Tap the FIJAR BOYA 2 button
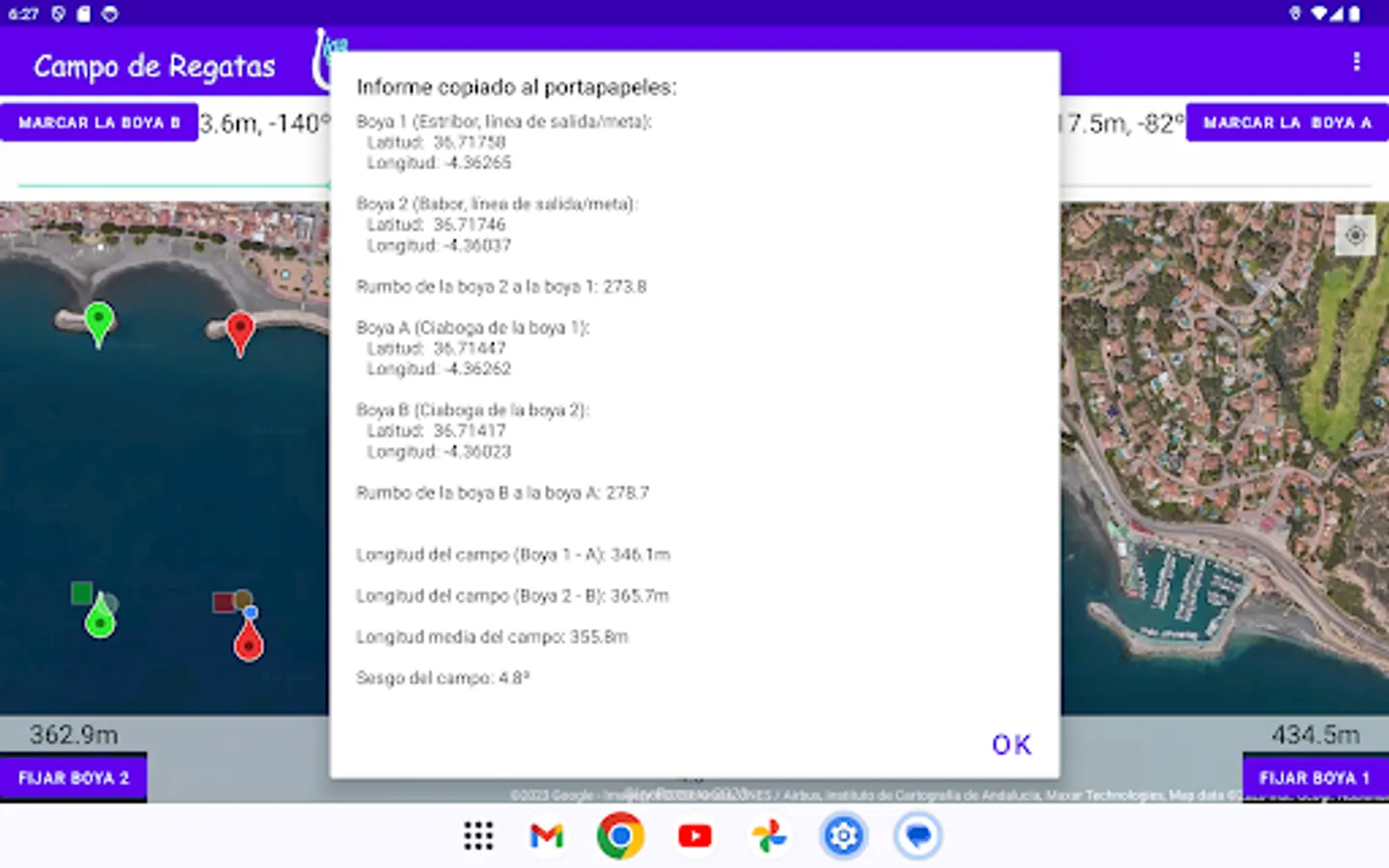The height and width of the screenshot is (868, 1389). click(73, 777)
